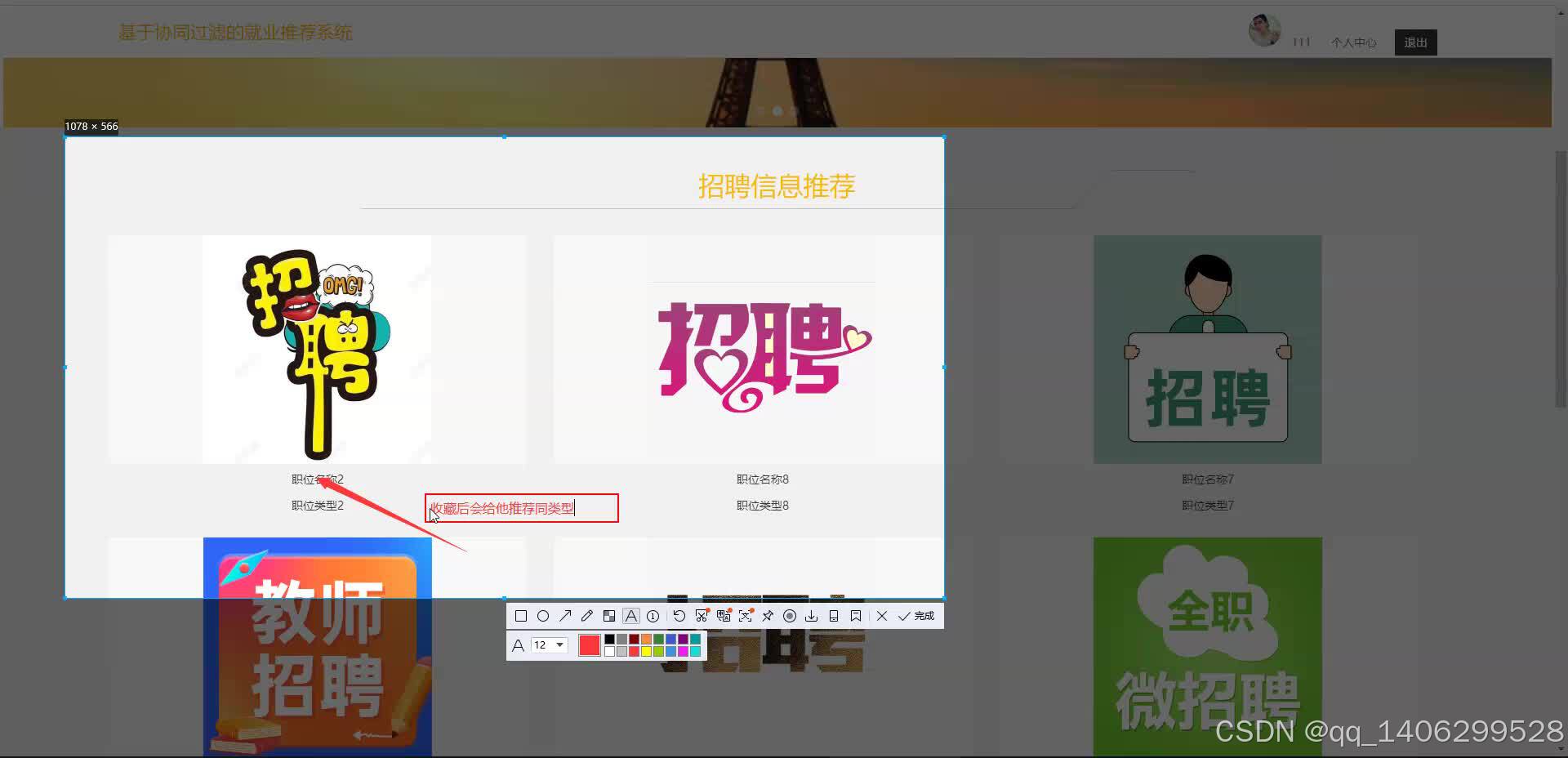Select the Mosaic blur tool
This screenshot has height=758, width=1568.
click(x=609, y=616)
